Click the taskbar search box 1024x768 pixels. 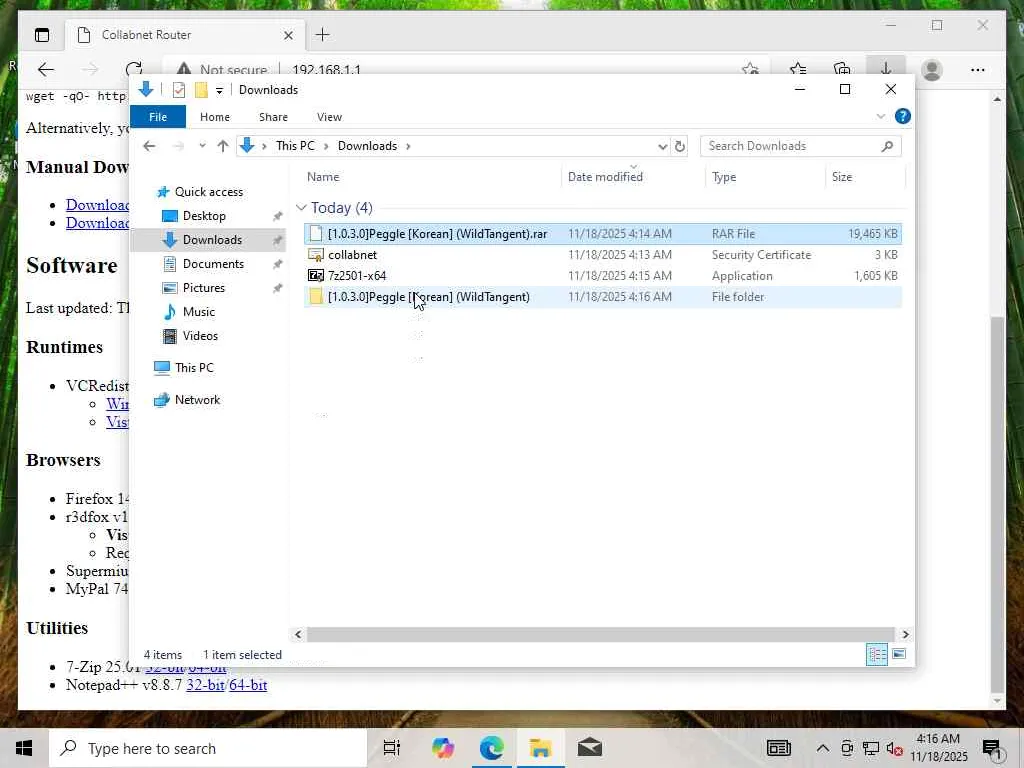(208, 748)
